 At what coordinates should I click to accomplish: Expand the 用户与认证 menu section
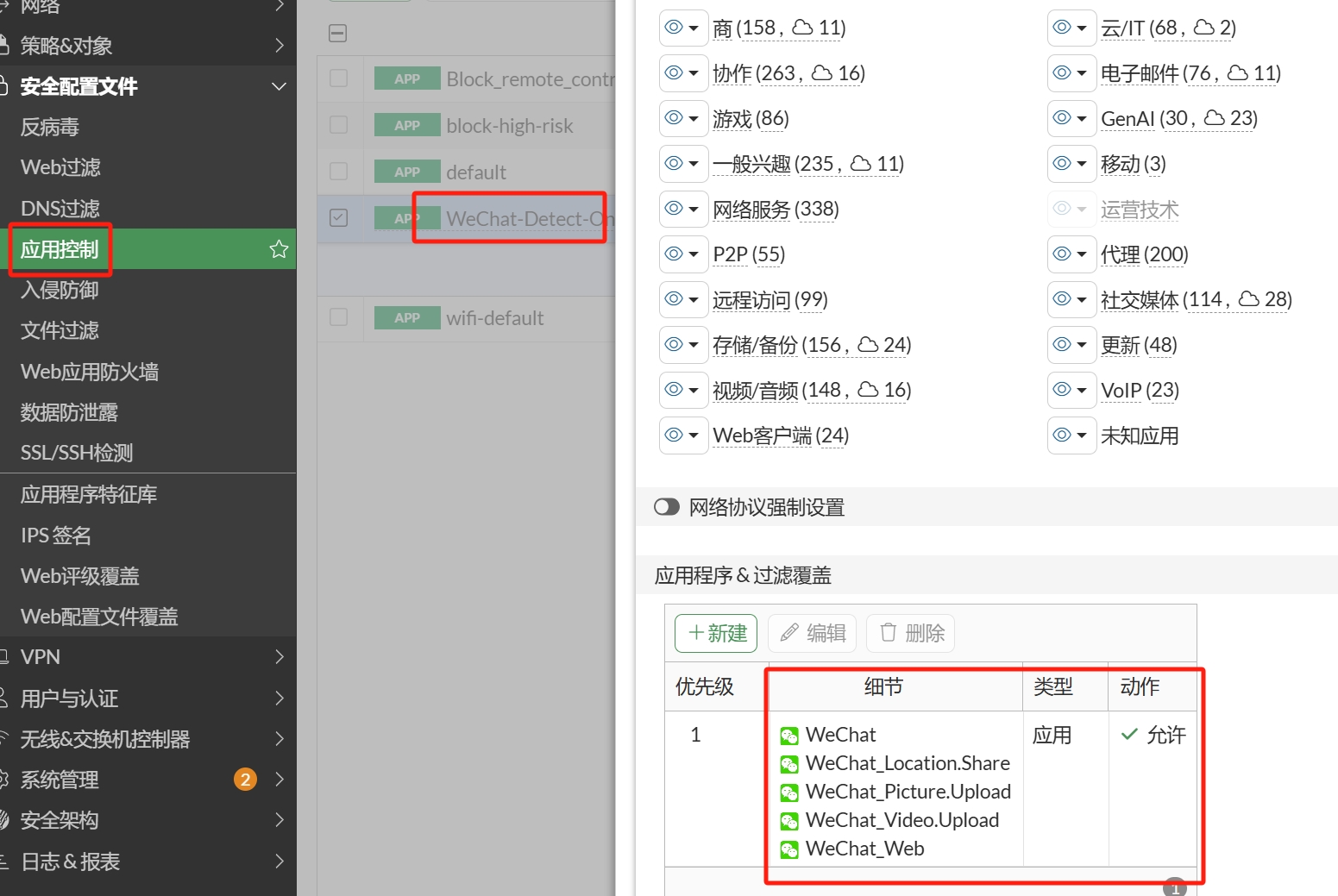(x=279, y=698)
